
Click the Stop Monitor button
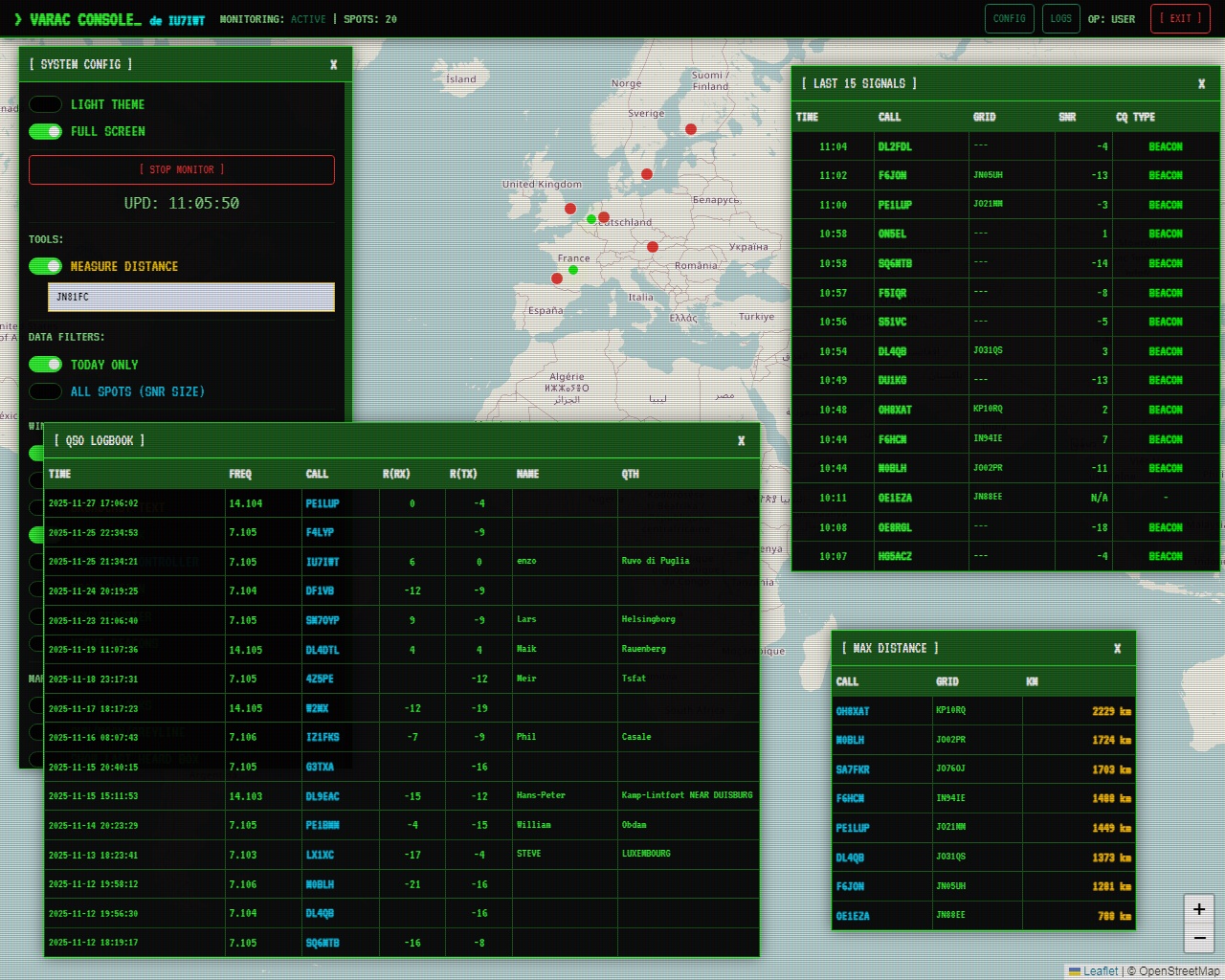(x=182, y=169)
